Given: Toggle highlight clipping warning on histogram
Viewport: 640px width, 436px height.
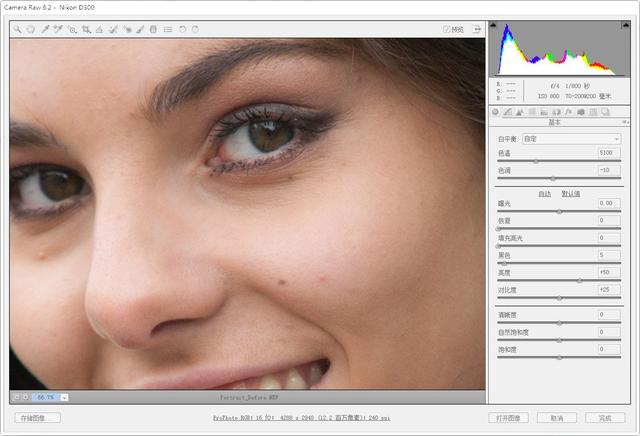Looking at the screenshot, I should coord(625,25).
